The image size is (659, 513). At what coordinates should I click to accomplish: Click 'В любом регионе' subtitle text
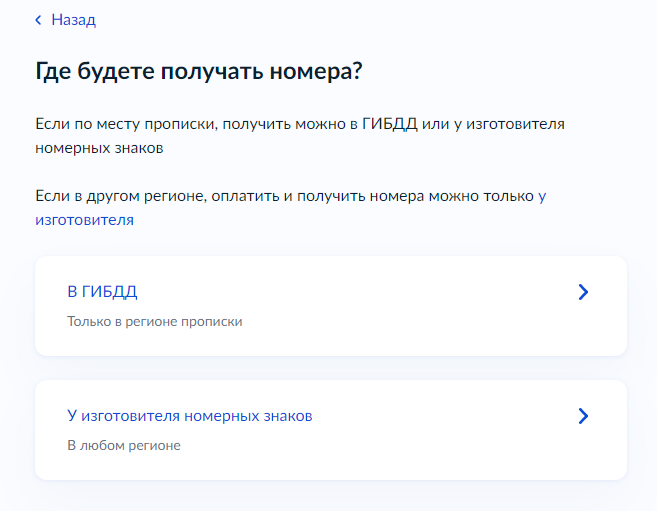point(124,445)
